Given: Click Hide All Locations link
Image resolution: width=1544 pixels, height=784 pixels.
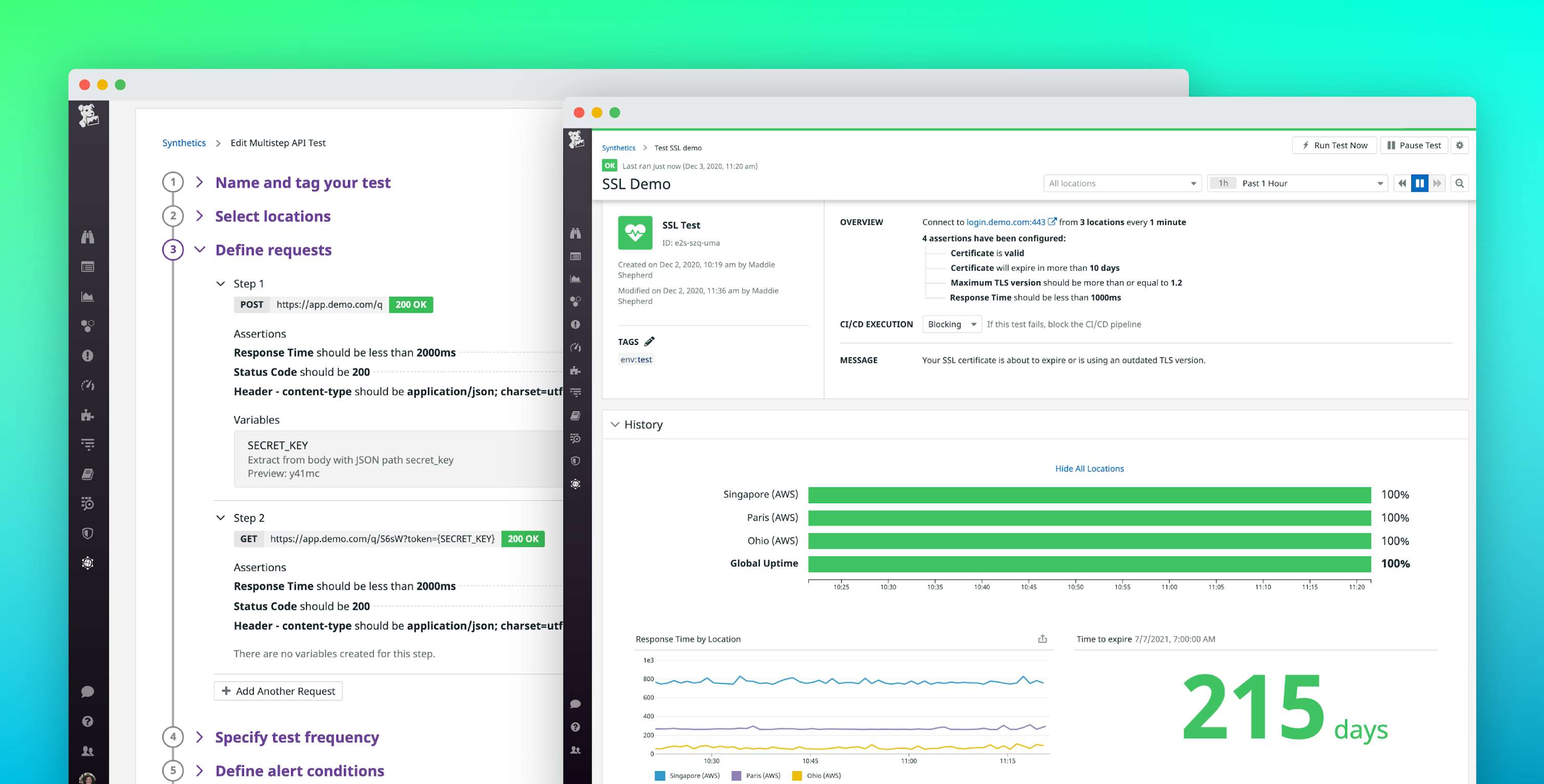Looking at the screenshot, I should [1089, 468].
